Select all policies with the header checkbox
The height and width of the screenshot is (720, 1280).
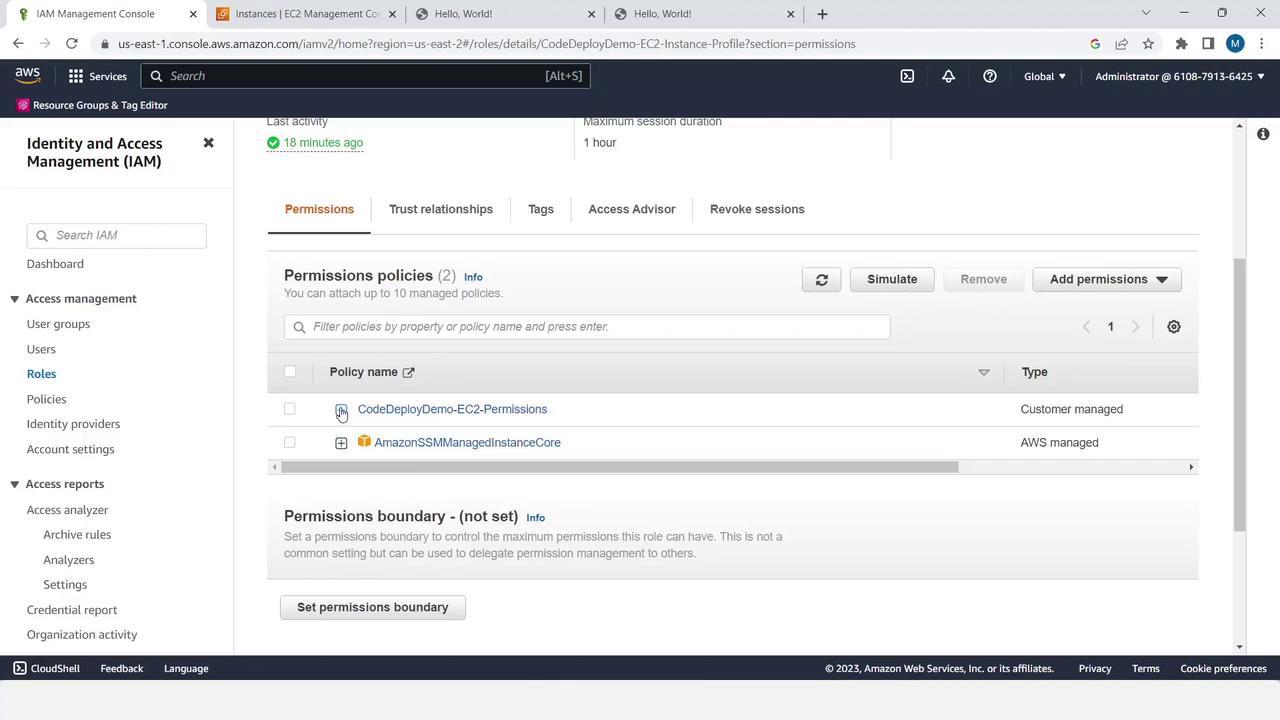tap(290, 372)
